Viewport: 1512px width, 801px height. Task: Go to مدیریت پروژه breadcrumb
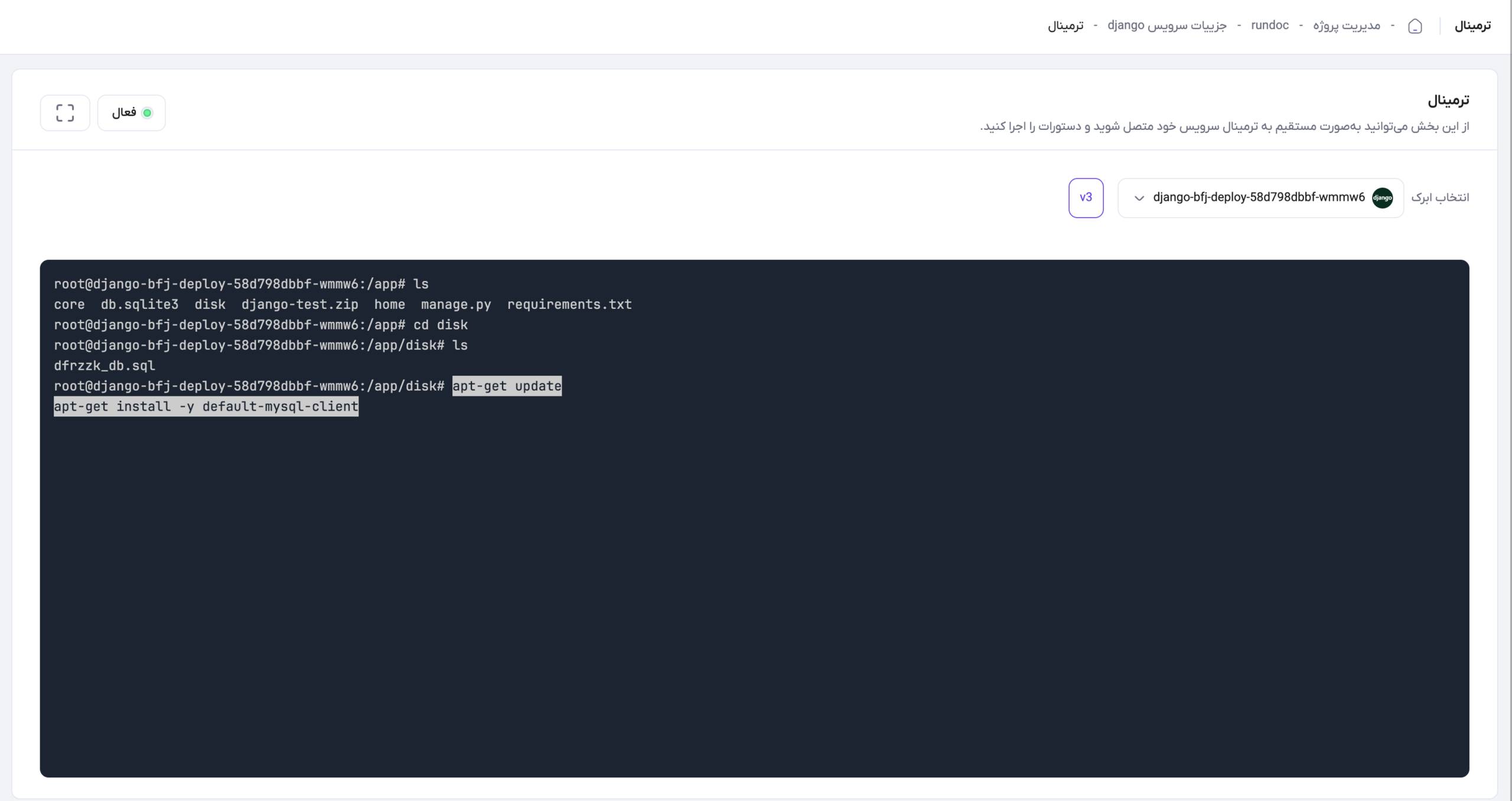[1347, 25]
